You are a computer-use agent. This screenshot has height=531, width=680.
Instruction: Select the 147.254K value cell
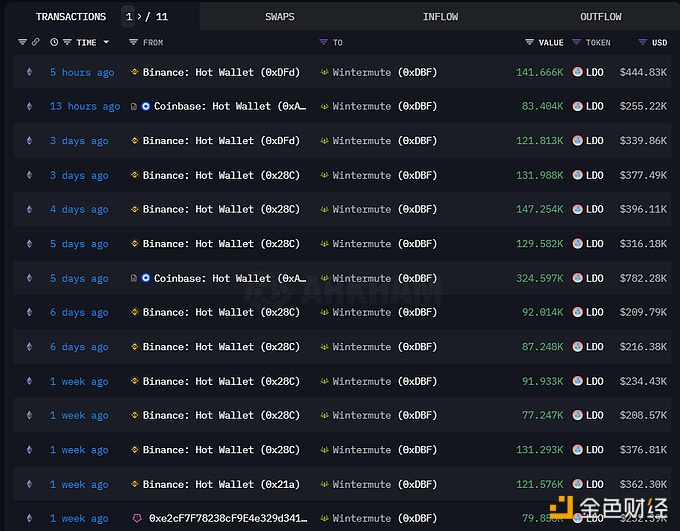[539, 210]
